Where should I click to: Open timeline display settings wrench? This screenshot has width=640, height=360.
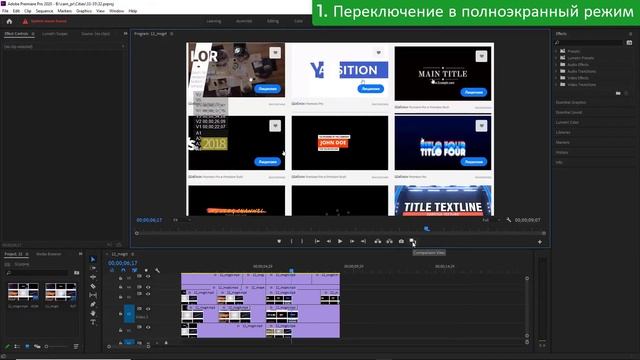click(158, 271)
